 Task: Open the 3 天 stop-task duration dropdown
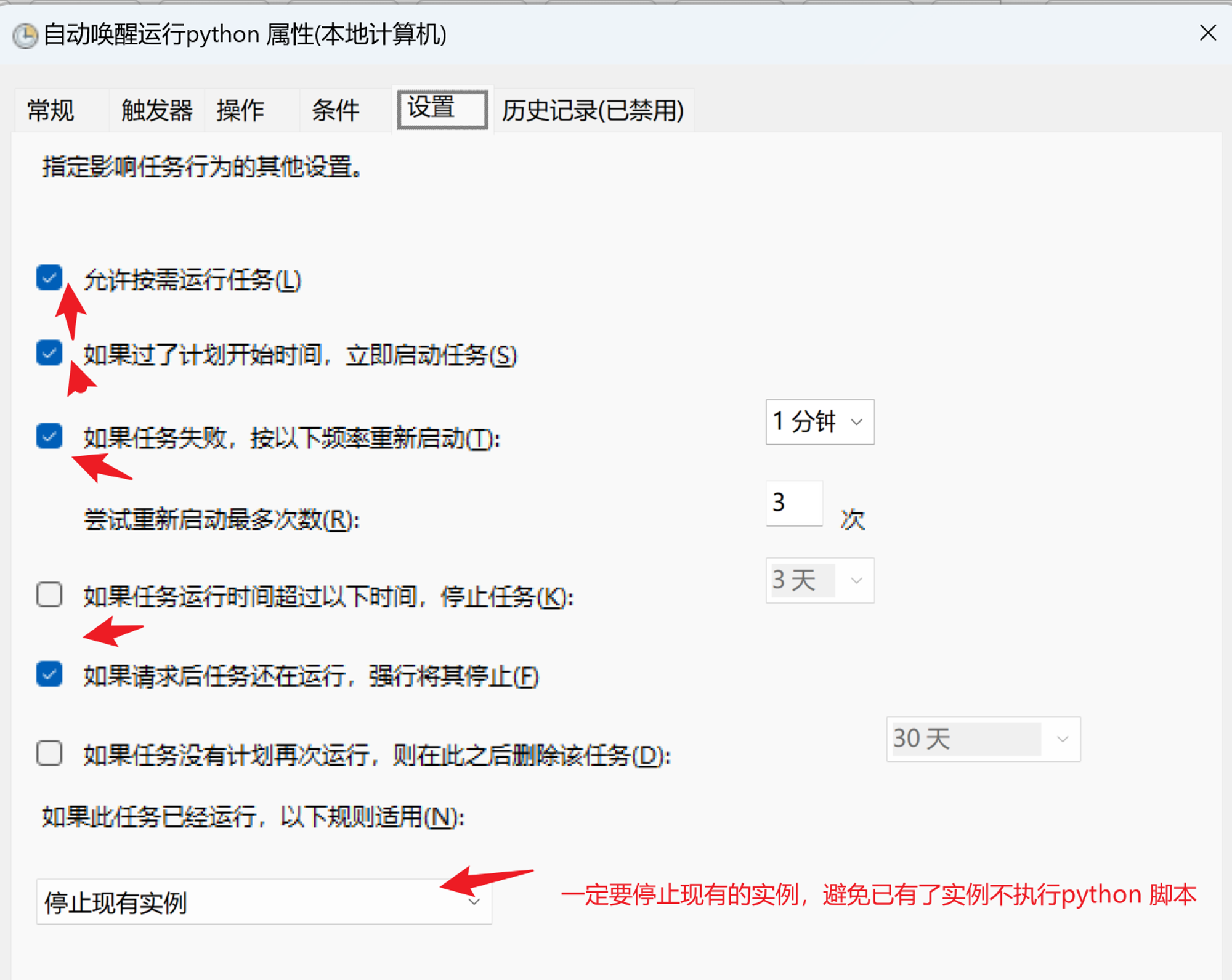(x=820, y=580)
